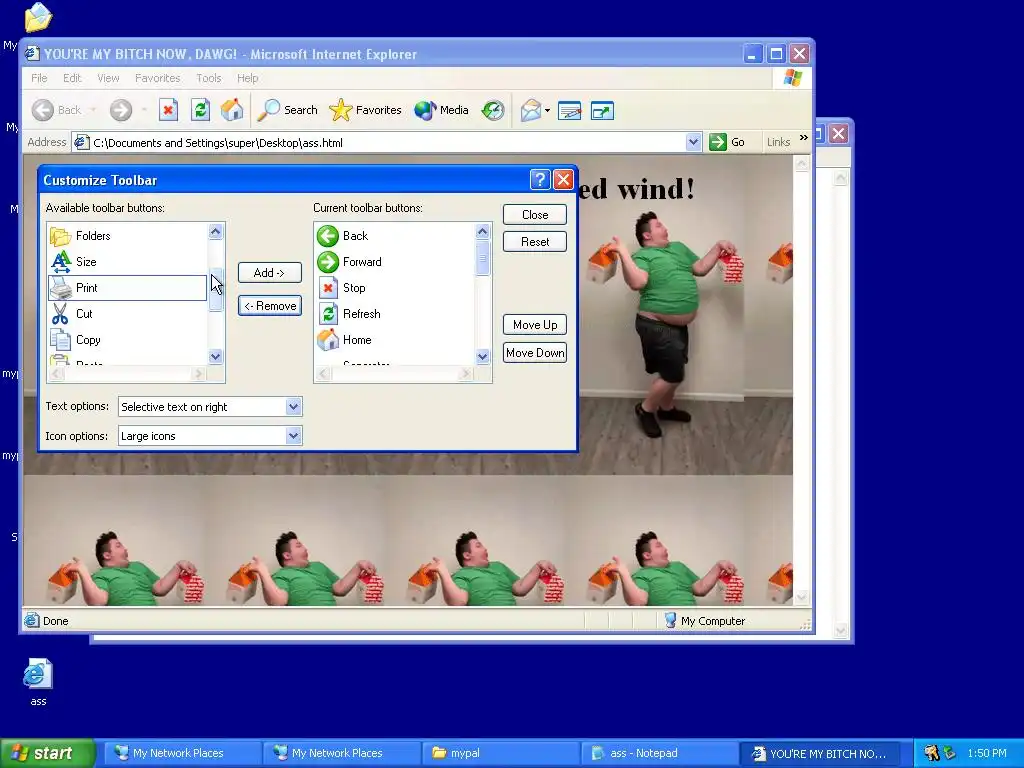Click the Edit page icon in toolbar

569,110
